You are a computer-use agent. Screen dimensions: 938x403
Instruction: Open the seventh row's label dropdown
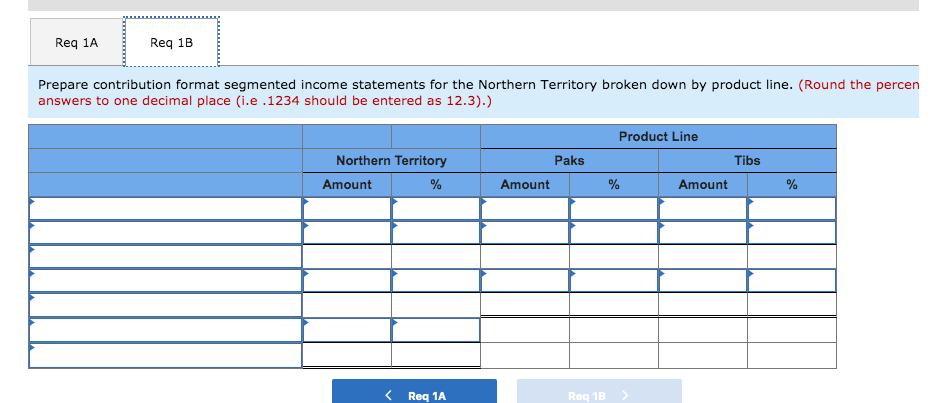coord(165,355)
